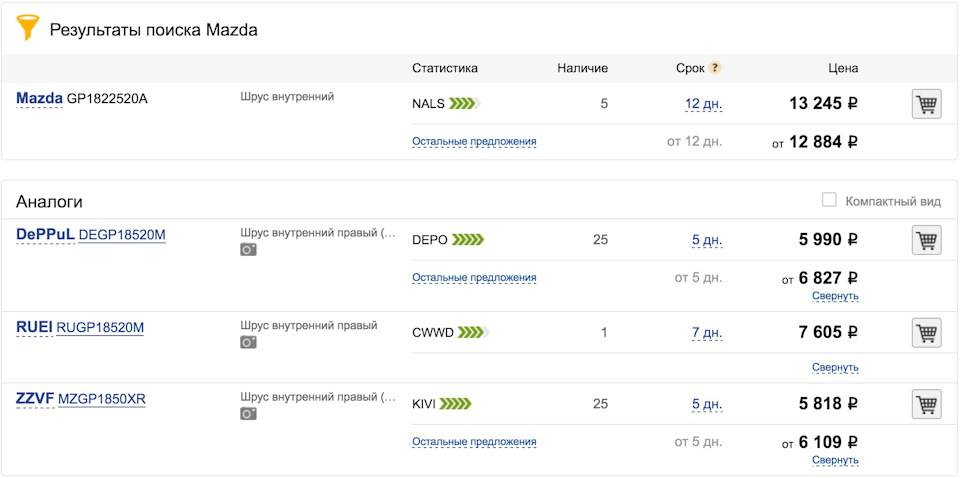Open photo of DePPuL part
This screenshot has height=478, width=960.
(248, 250)
